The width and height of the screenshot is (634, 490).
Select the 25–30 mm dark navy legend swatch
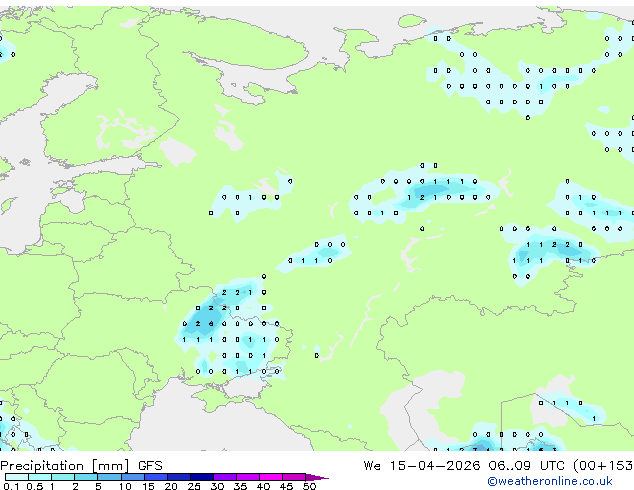tap(202, 477)
